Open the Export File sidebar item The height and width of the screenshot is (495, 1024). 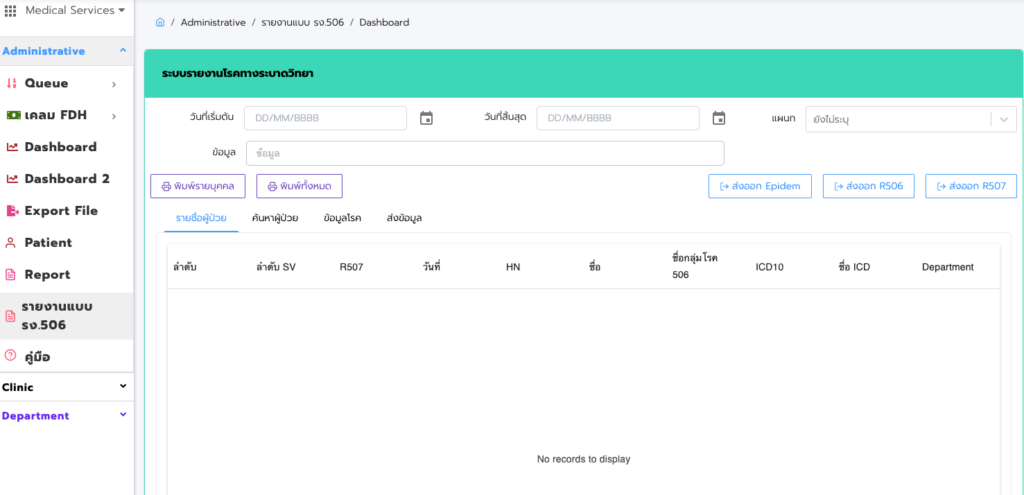tap(60, 211)
